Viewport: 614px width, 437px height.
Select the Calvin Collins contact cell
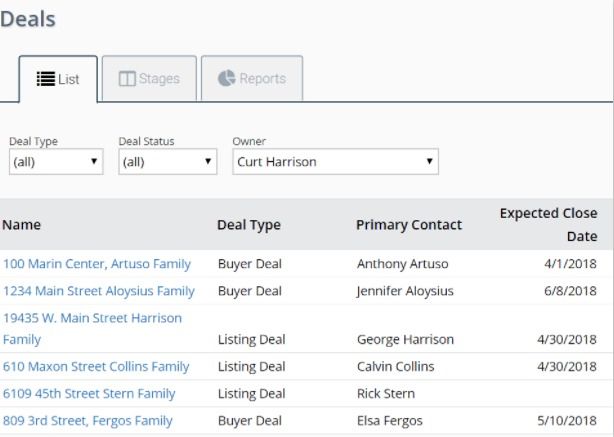point(395,367)
